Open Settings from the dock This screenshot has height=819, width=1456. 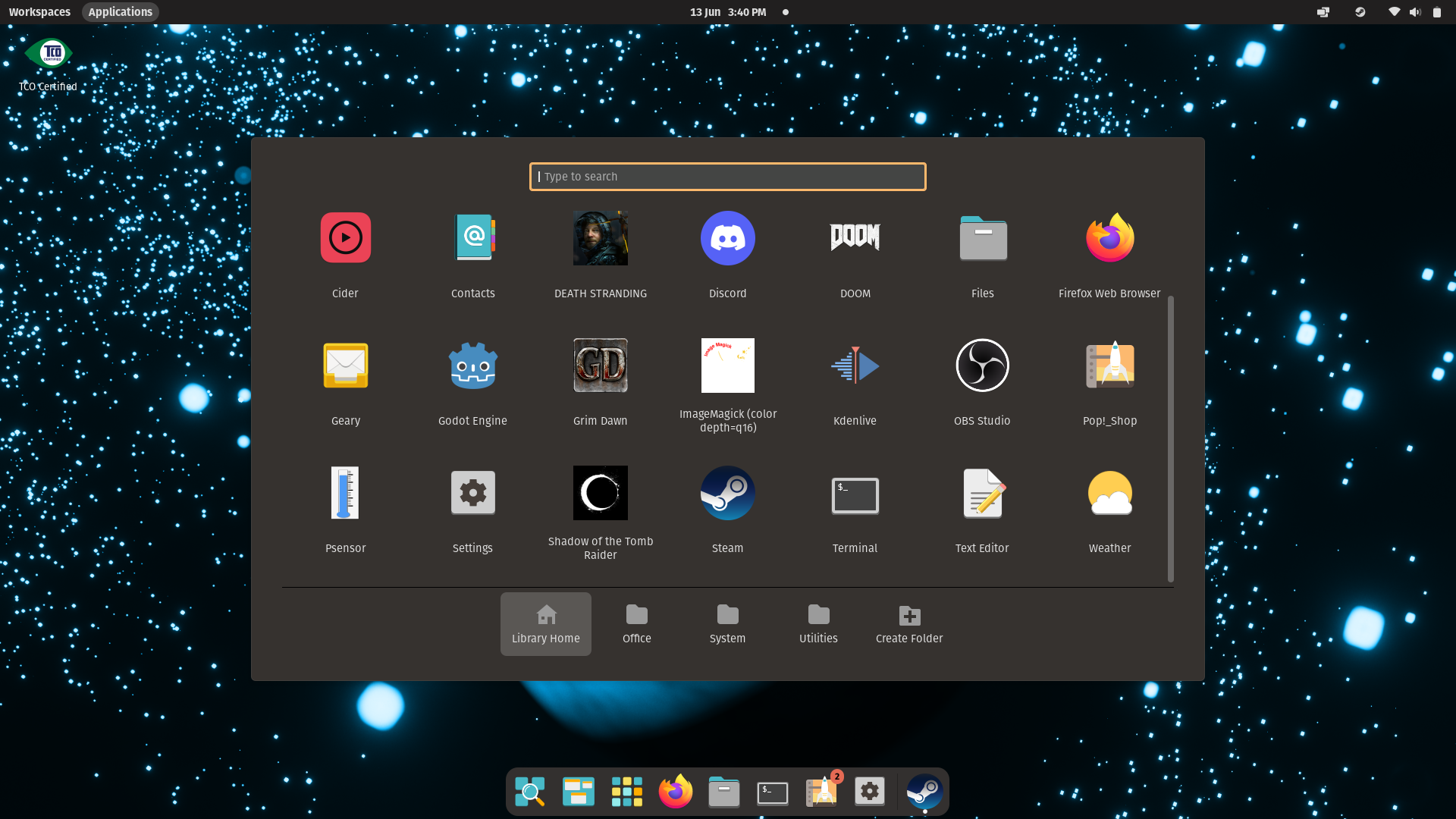870,792
